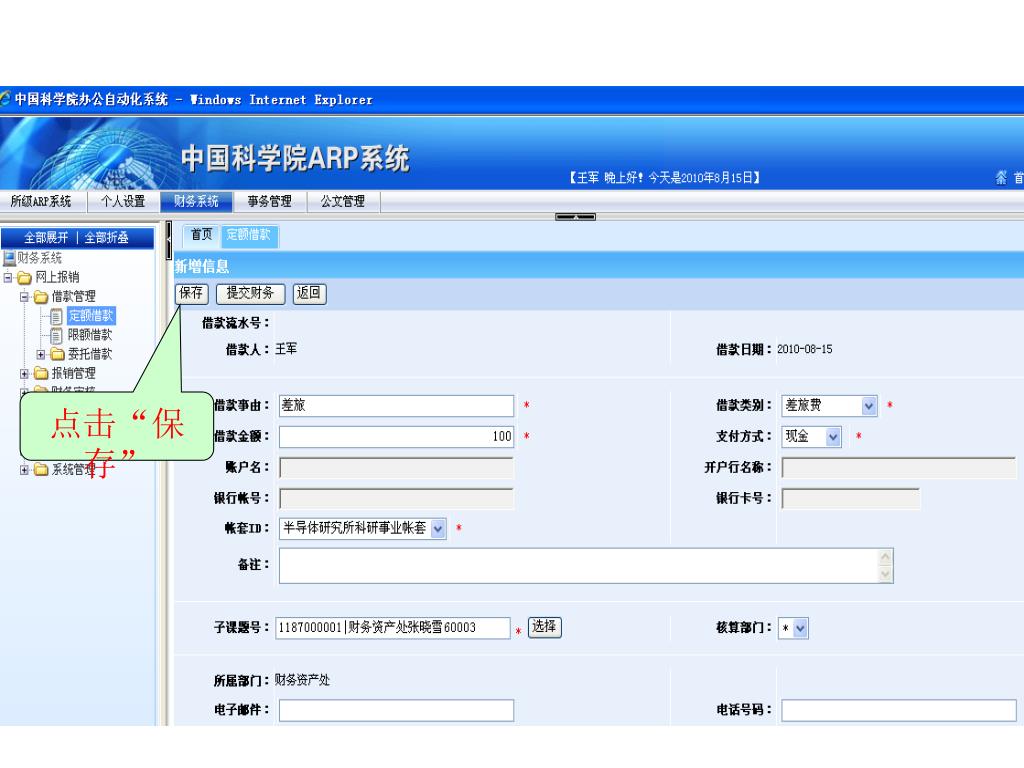Click the 返回 button
The height and width of the screenshot is (768, 1024).
[309, 293]
